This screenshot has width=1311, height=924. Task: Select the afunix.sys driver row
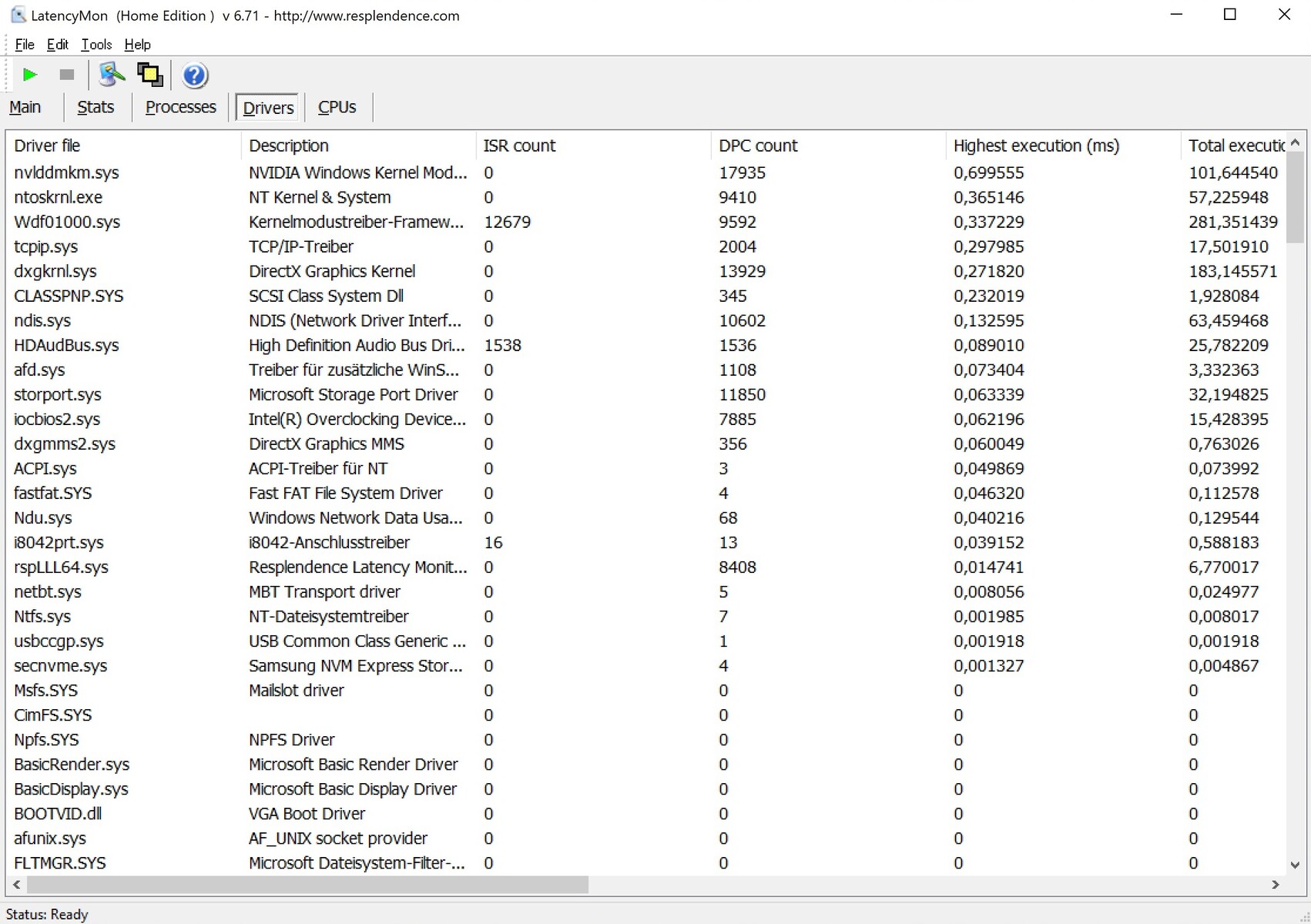tap(646, 838)
